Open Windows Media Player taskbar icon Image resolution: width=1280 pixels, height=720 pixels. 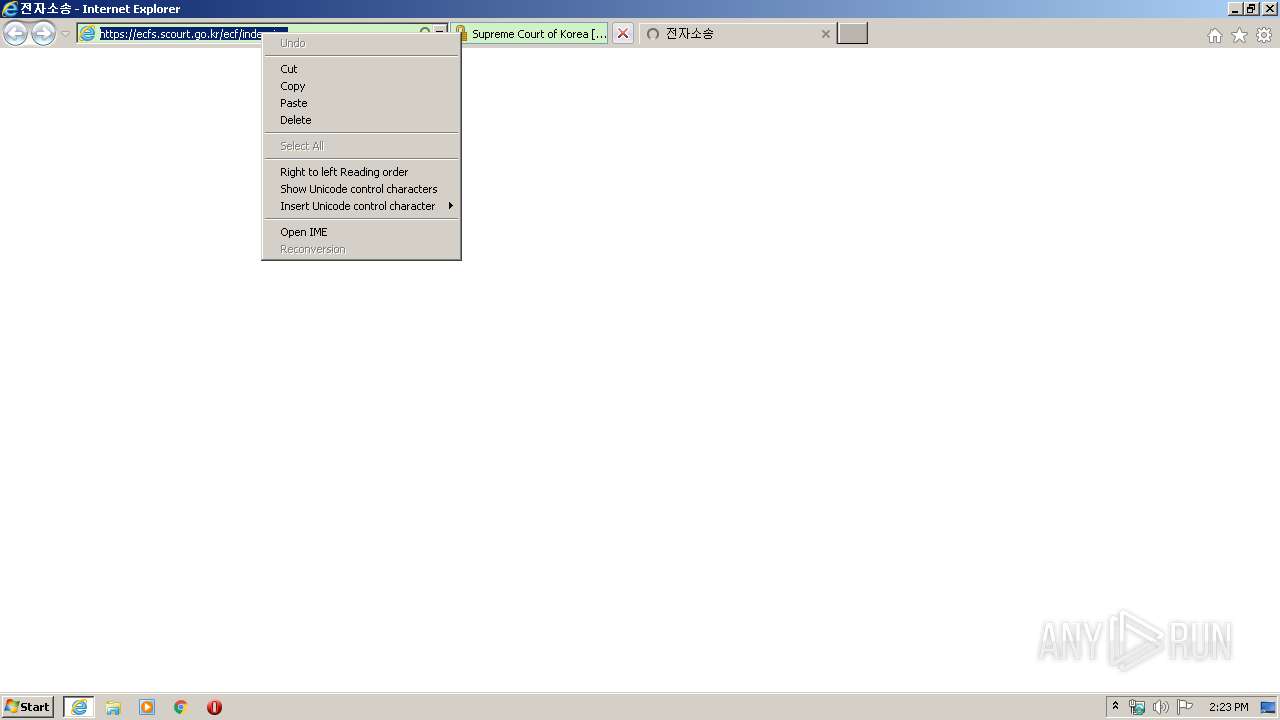[x=147, y=707]
